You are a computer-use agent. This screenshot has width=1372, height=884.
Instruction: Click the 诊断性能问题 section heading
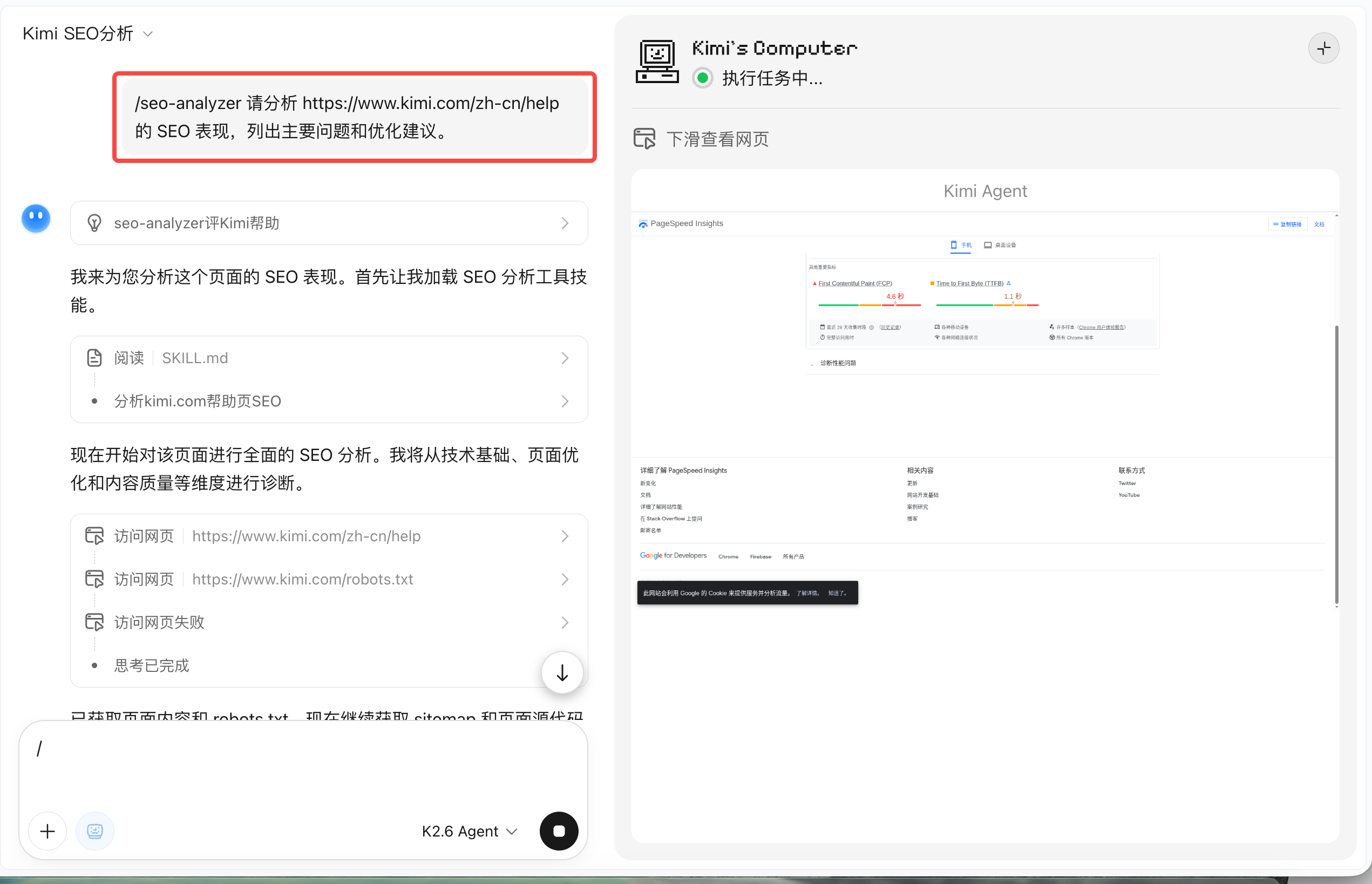tap(838, 363)
